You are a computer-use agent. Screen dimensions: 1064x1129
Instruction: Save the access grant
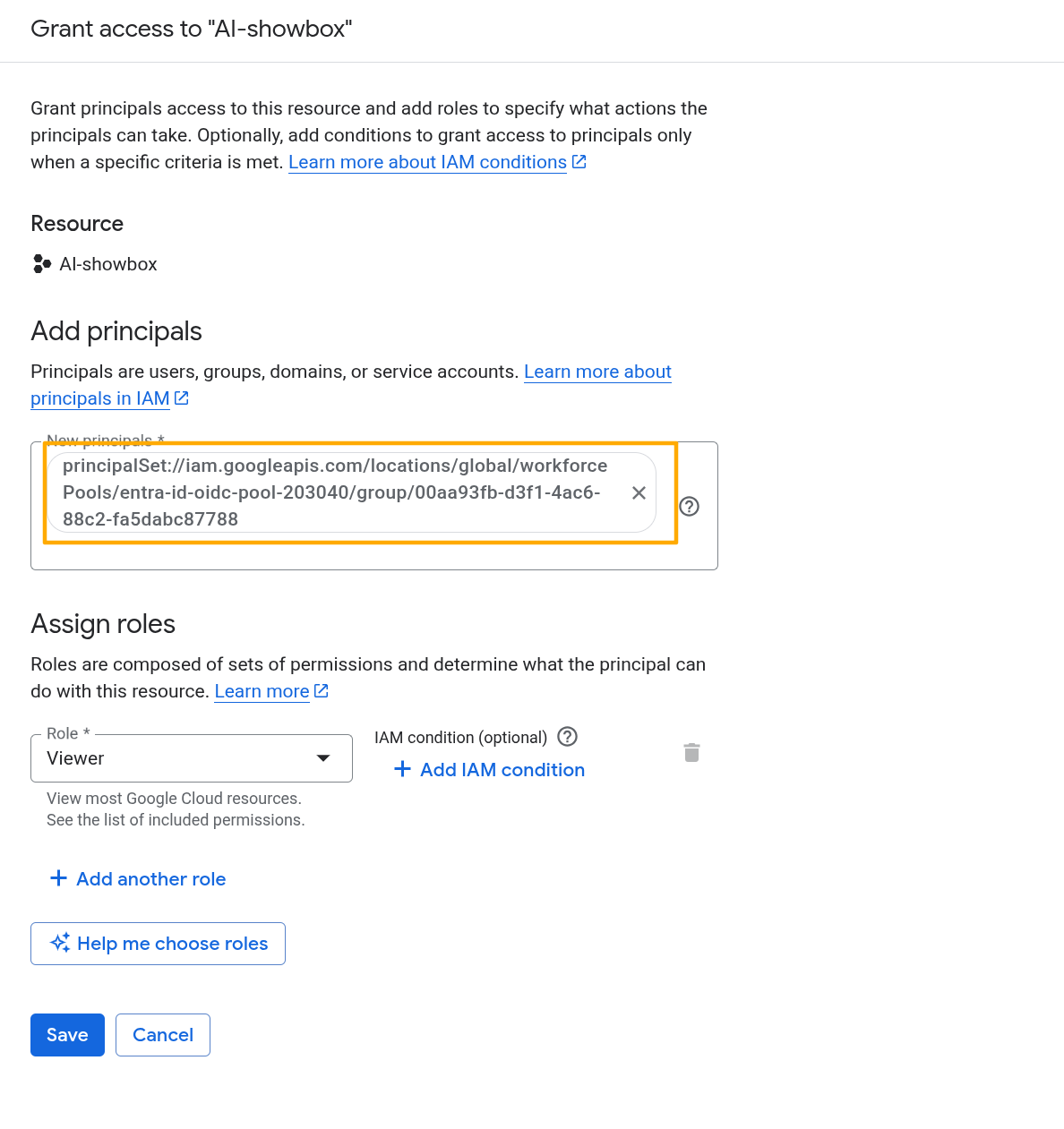tap(67, 1034)
